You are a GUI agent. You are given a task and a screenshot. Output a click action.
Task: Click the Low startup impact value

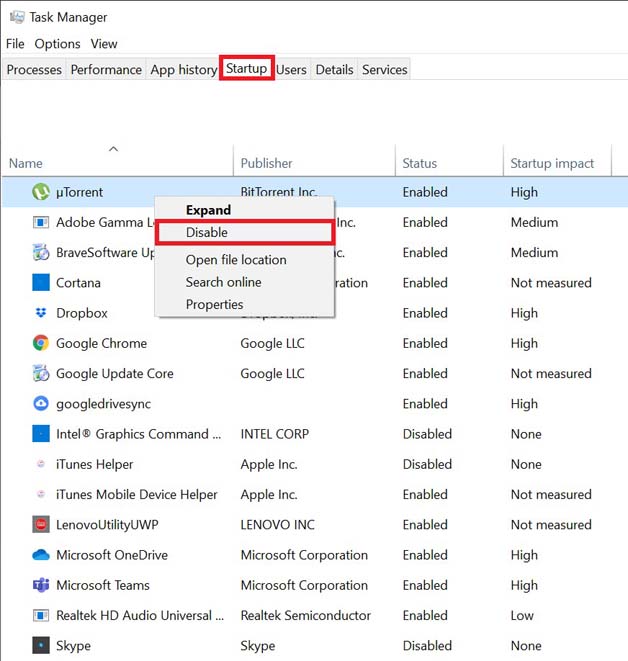522,615
